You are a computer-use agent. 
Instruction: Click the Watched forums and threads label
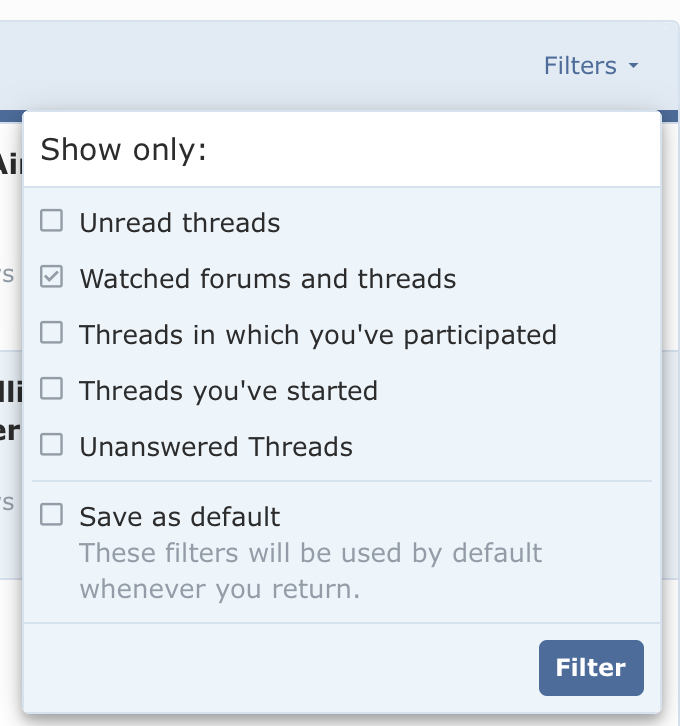[268, 278]
